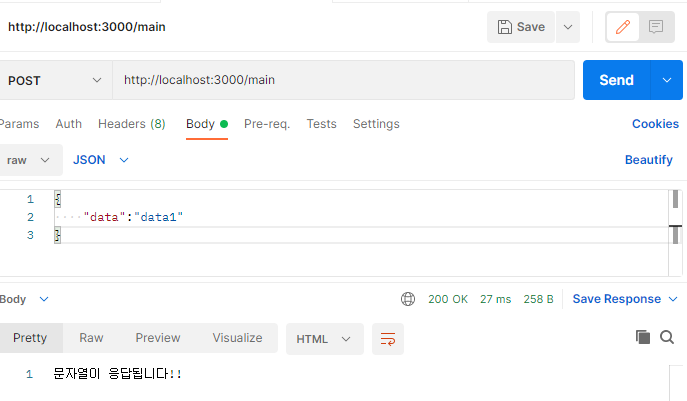Click the 27 ms response time
The width and height of the screenshot is (687, 401).
[496, 299]
